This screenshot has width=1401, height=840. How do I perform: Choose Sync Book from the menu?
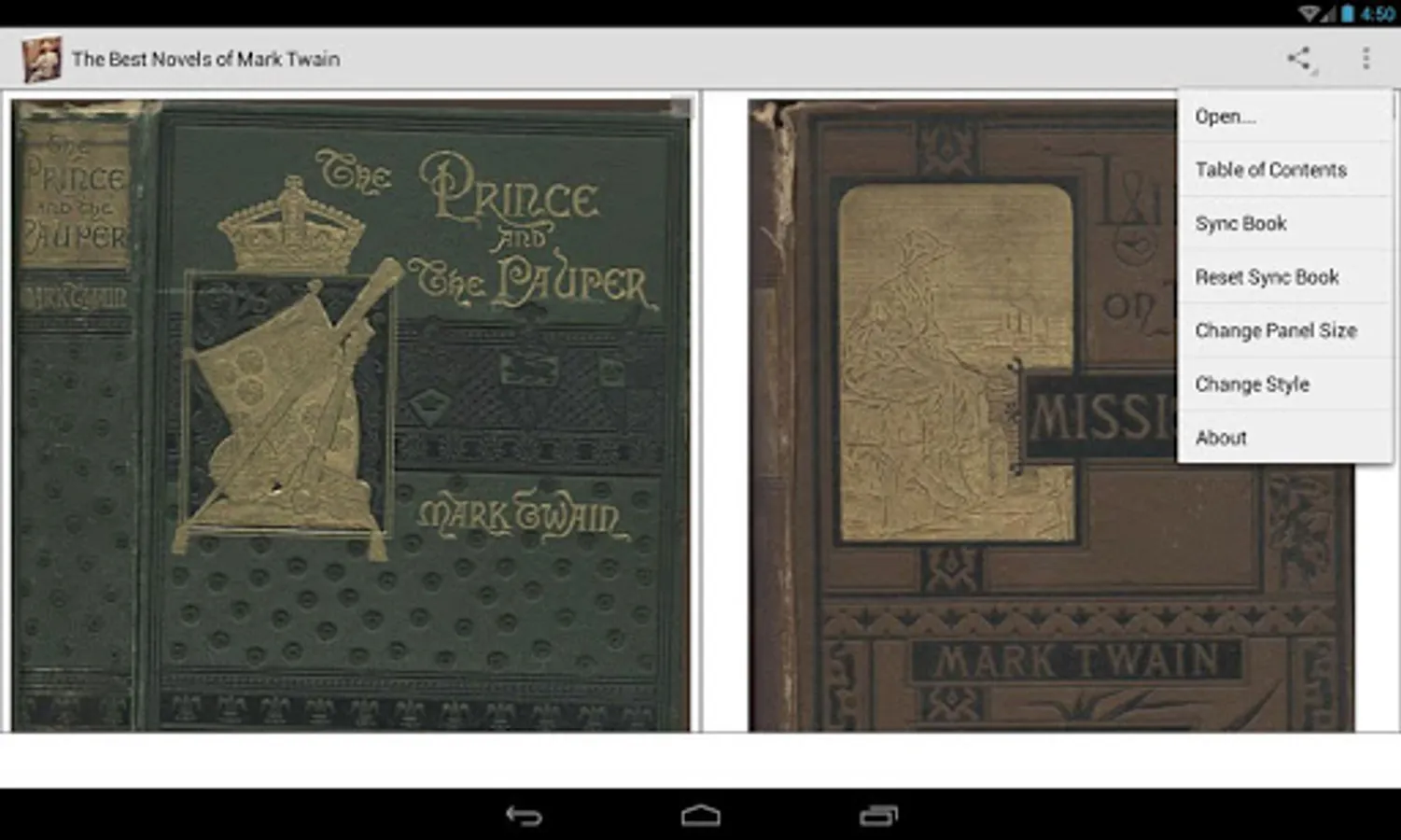point(1285,223)
